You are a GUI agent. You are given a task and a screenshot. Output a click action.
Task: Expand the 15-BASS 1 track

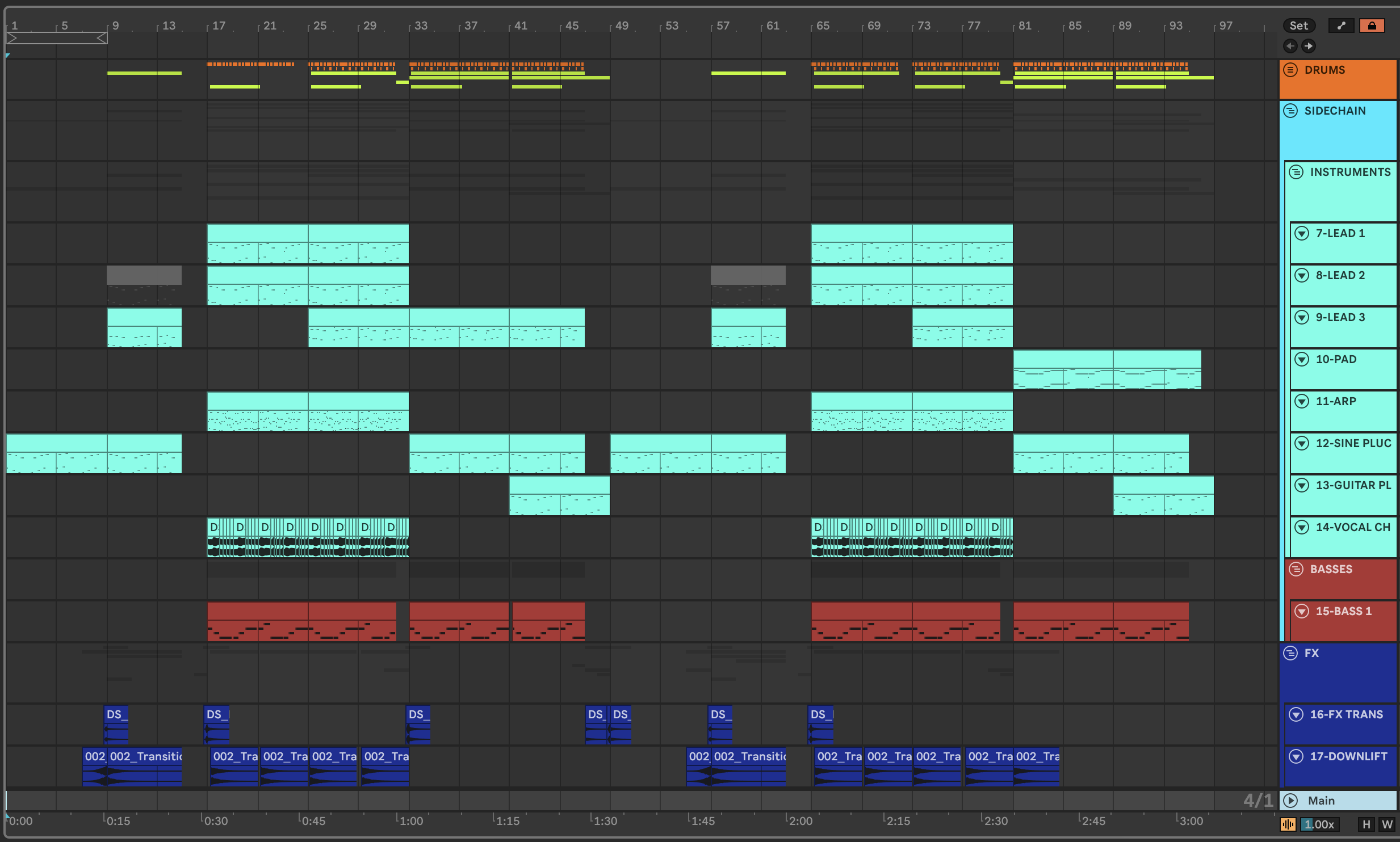click(x=1302, y=611)
